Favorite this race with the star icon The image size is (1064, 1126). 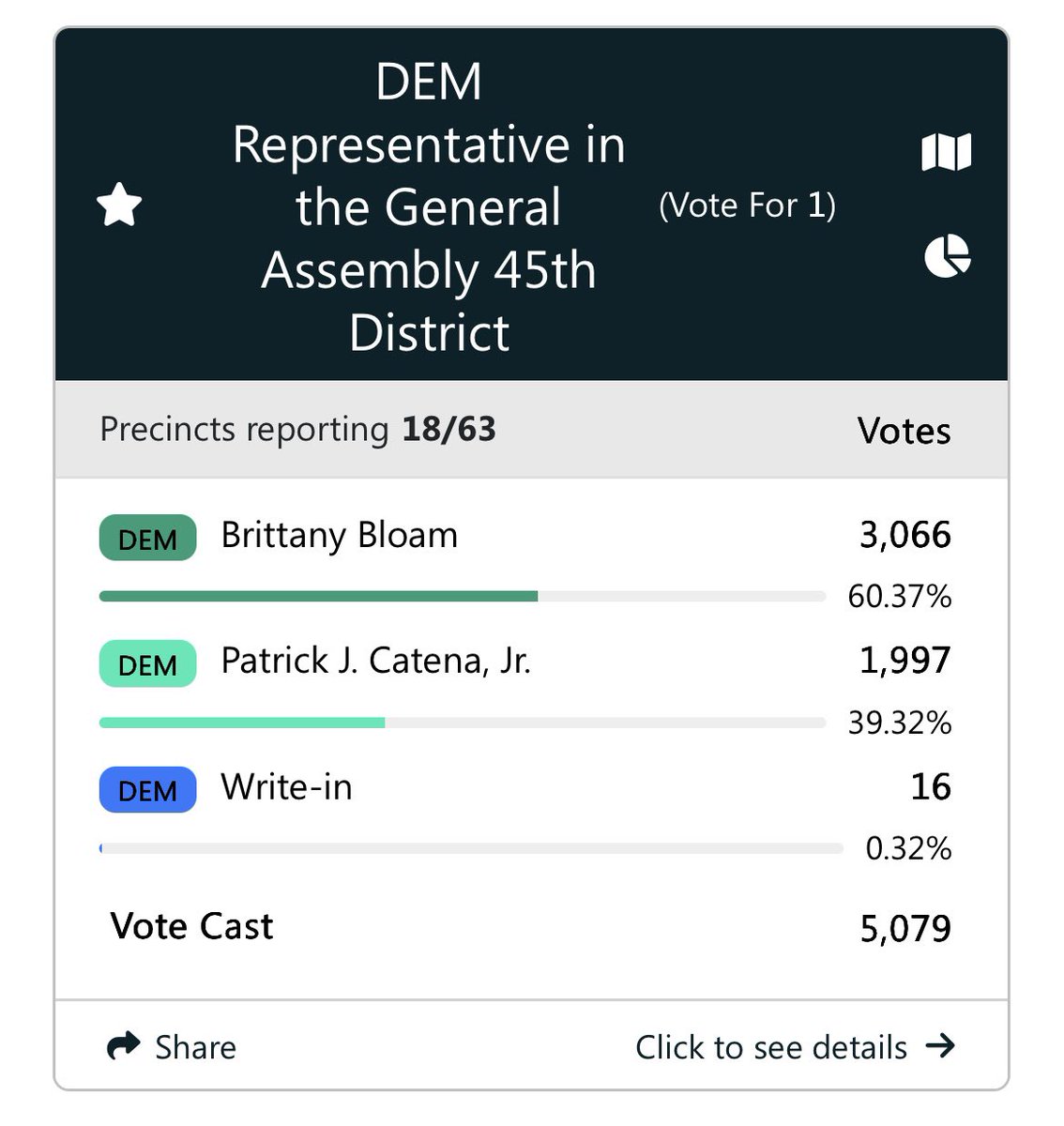119,205
